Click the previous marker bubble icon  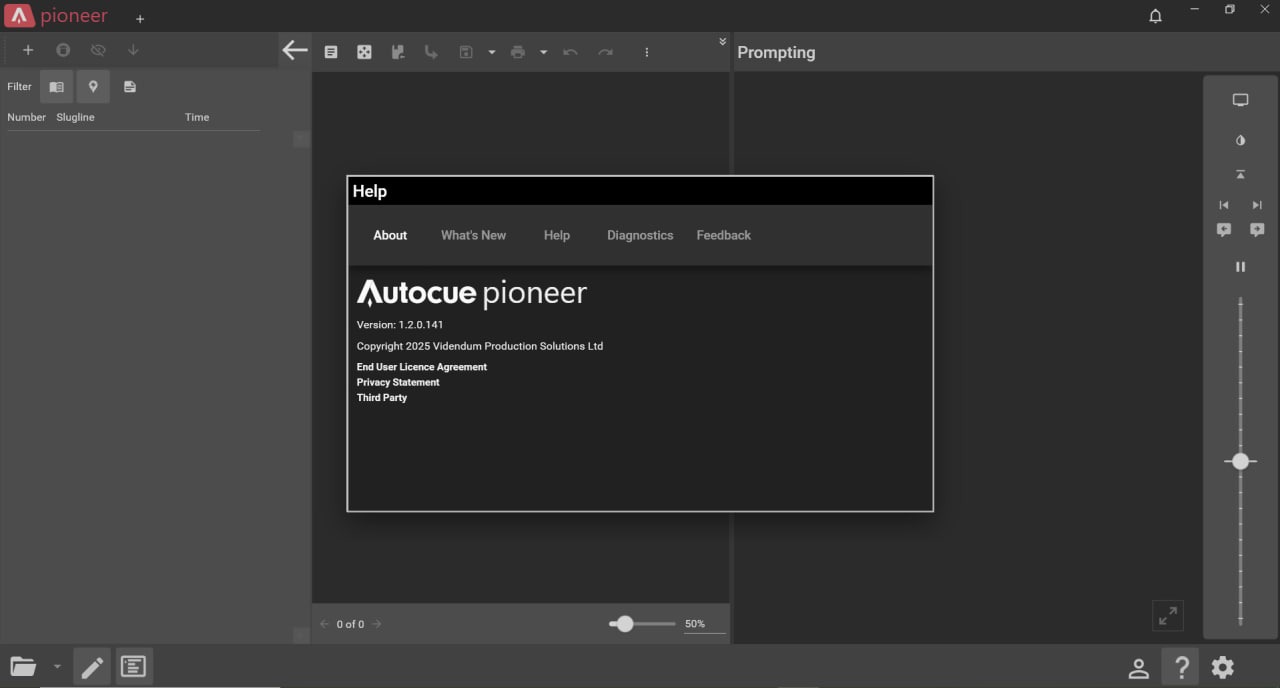coord(1224,230)
